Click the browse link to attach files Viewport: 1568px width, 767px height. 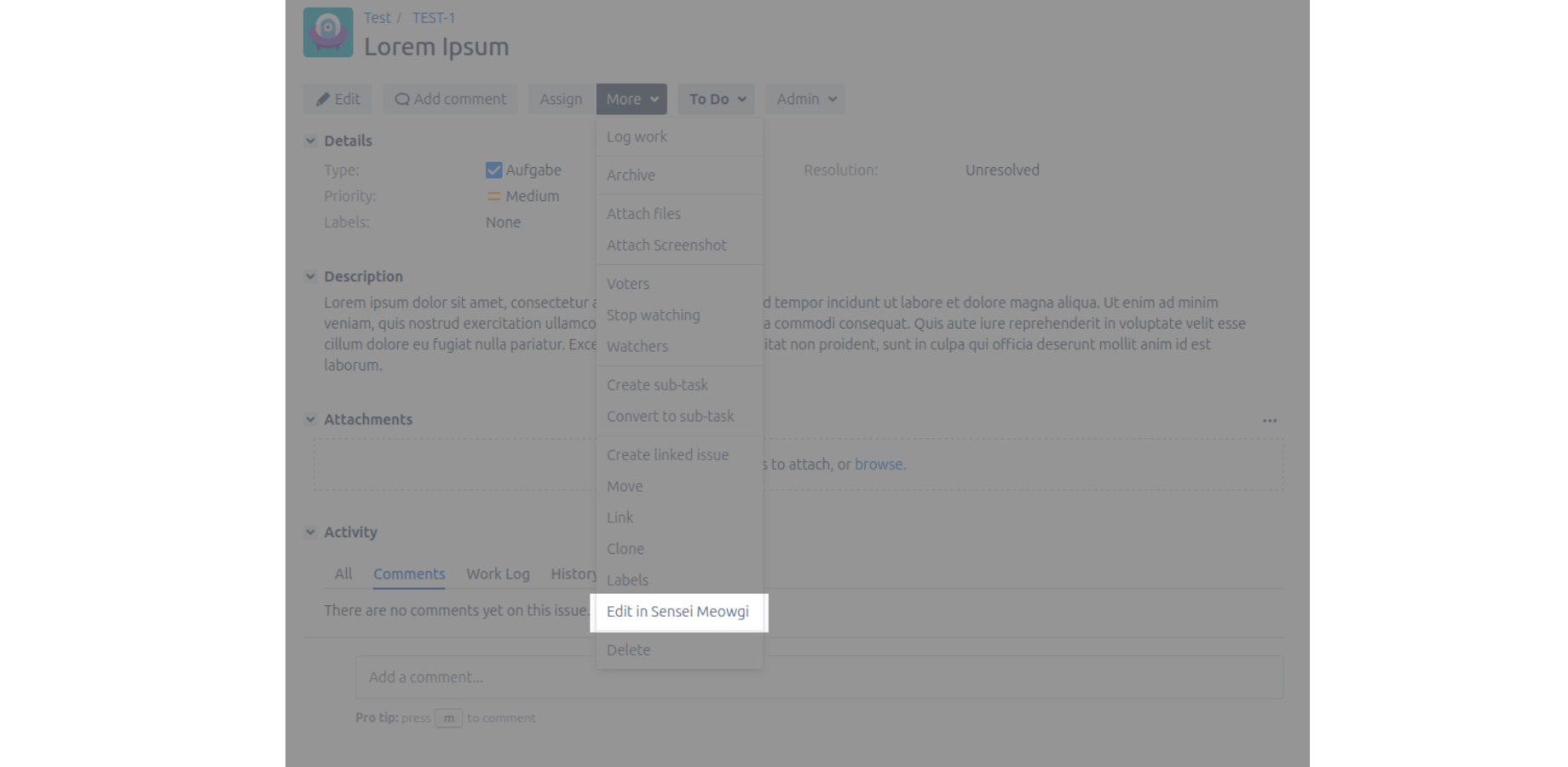pos(879,464)
